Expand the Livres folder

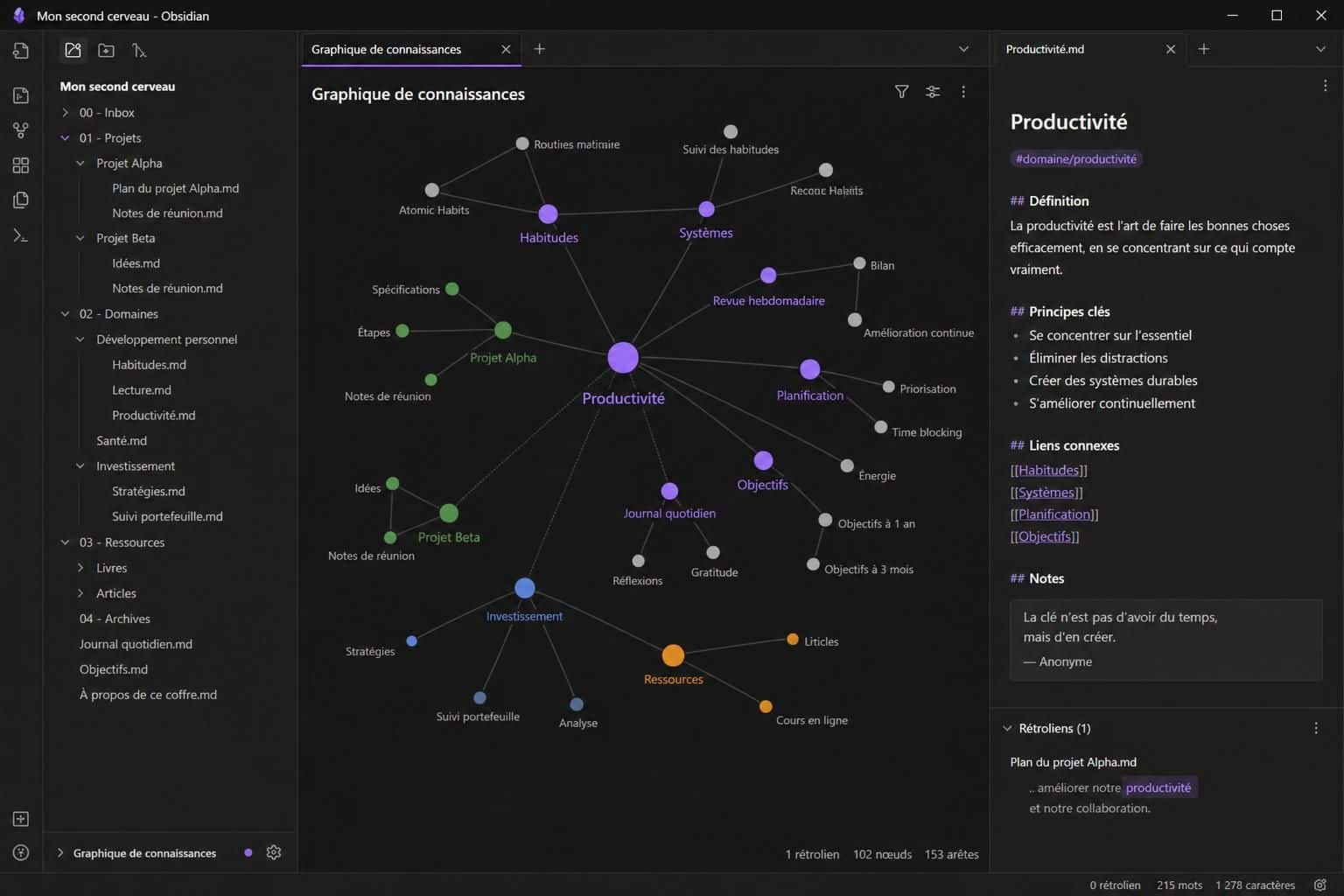point(80,568)
